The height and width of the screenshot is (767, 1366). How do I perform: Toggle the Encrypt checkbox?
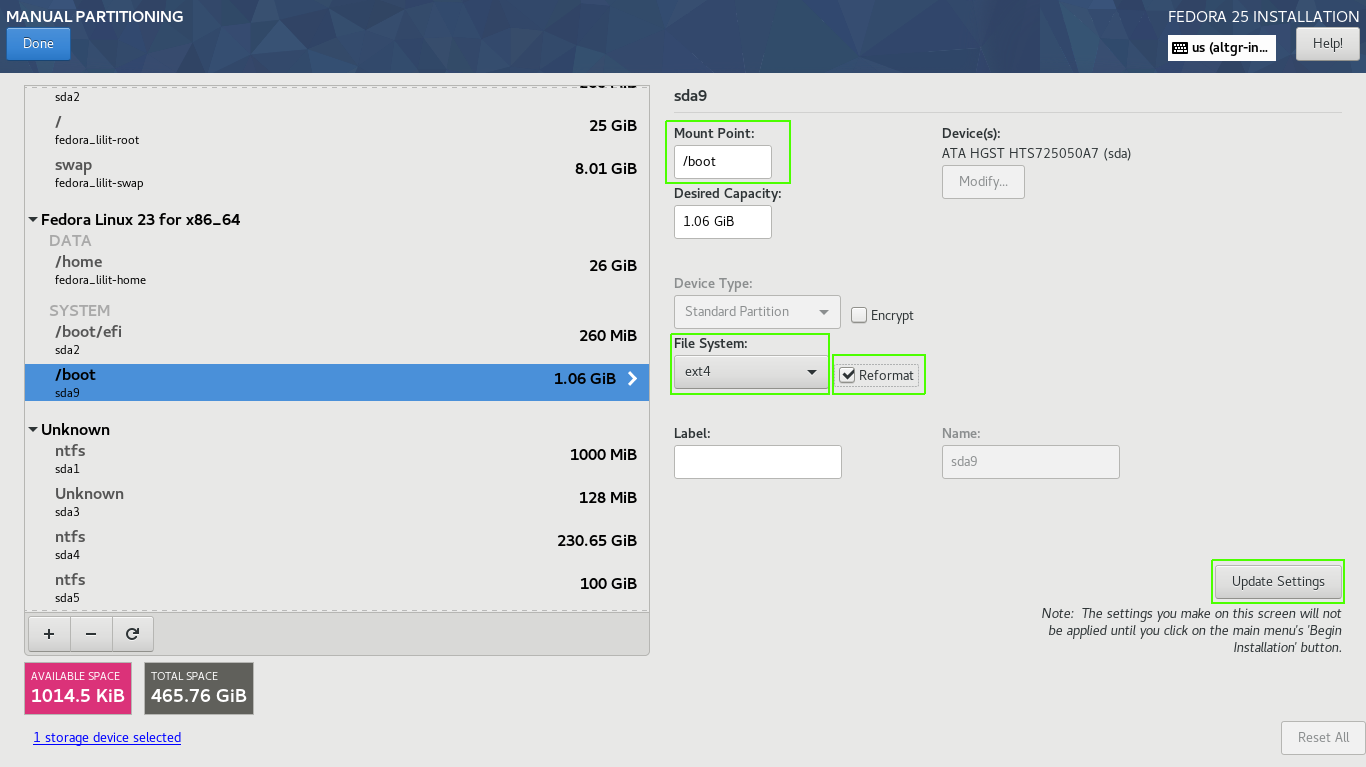[859, 315]
